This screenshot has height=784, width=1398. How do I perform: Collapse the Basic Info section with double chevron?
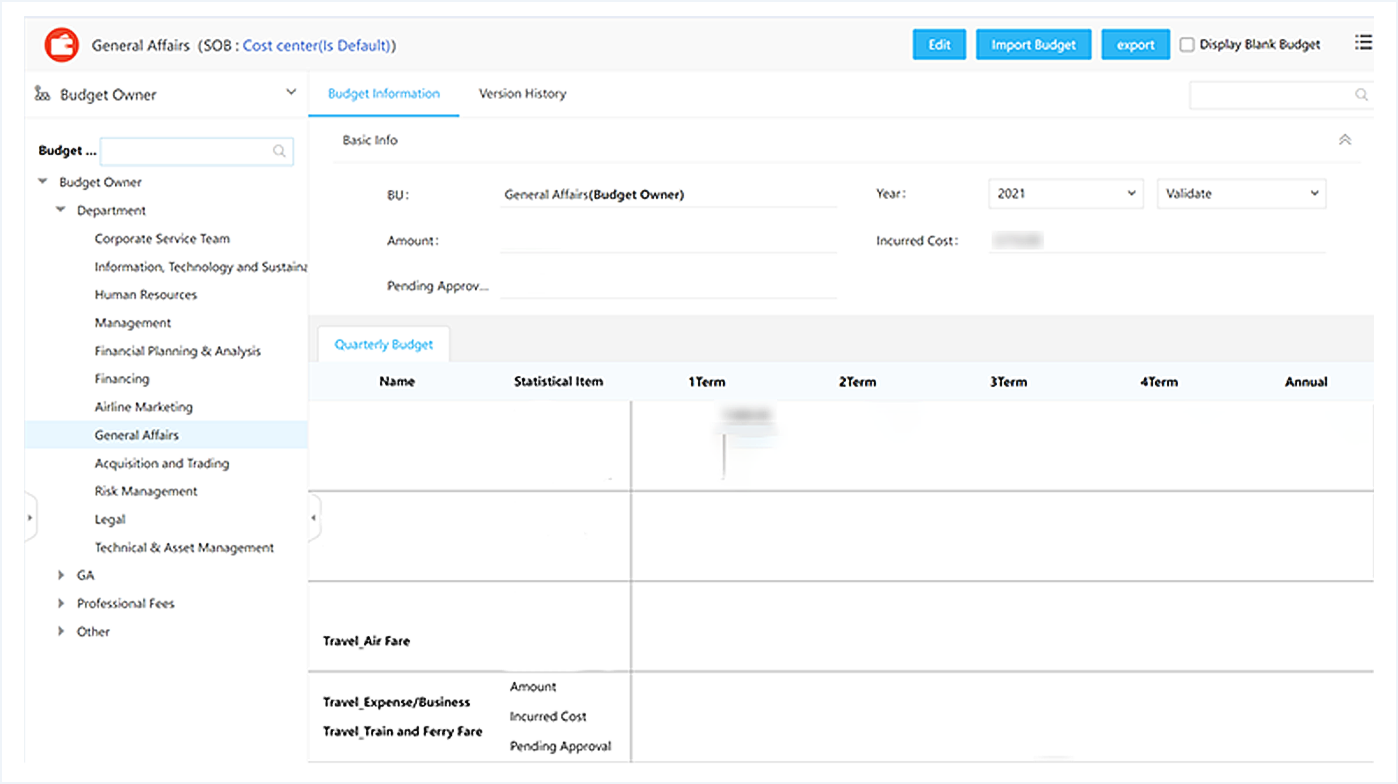[x=1345, y=140]
